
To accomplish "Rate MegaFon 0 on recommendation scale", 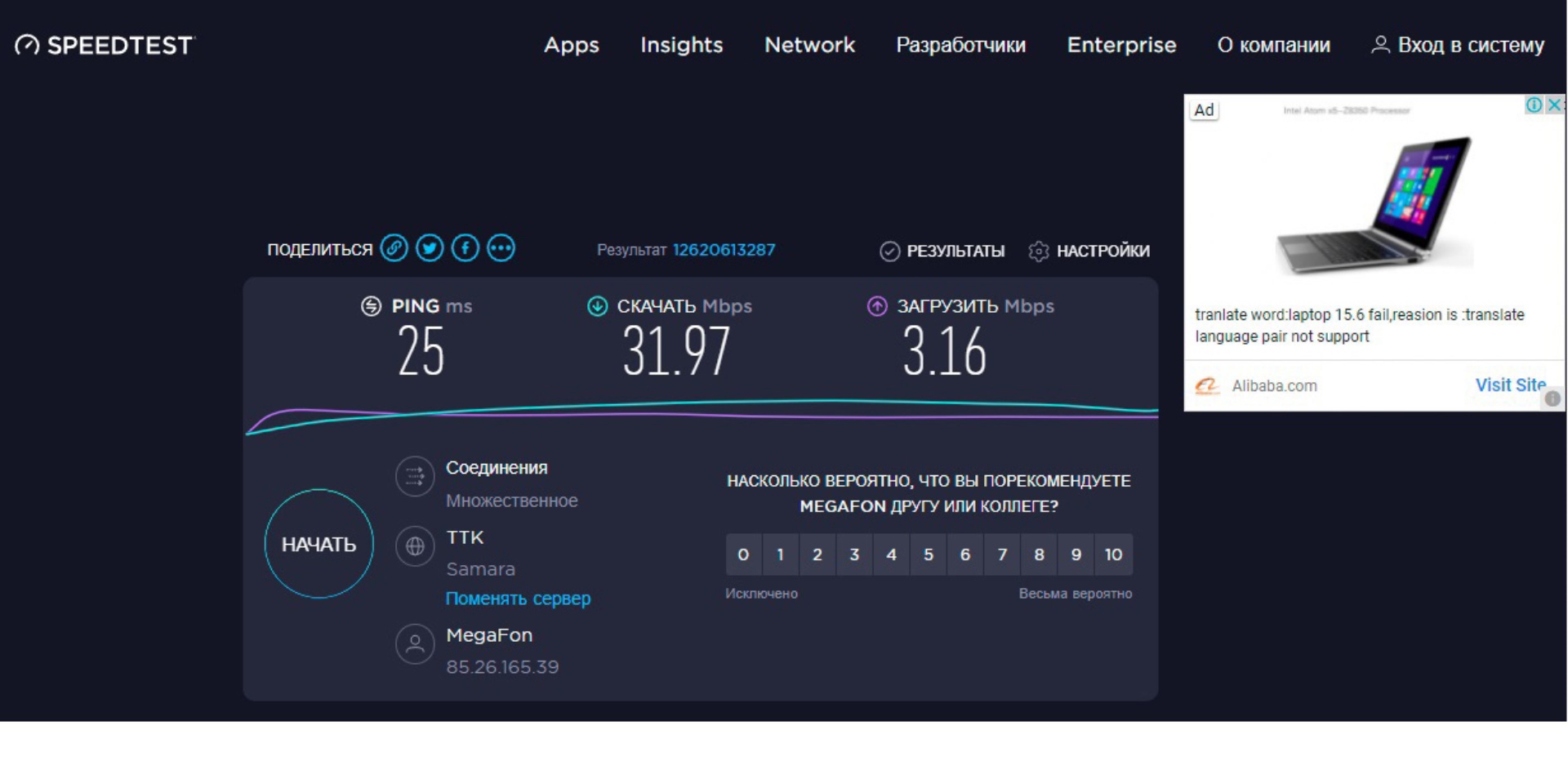I will coord(743,554).
